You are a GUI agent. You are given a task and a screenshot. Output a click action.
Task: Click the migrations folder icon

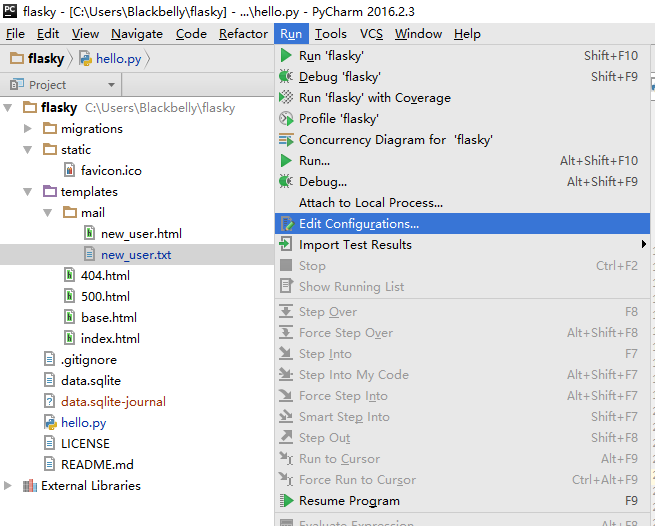tap(50, 128)
